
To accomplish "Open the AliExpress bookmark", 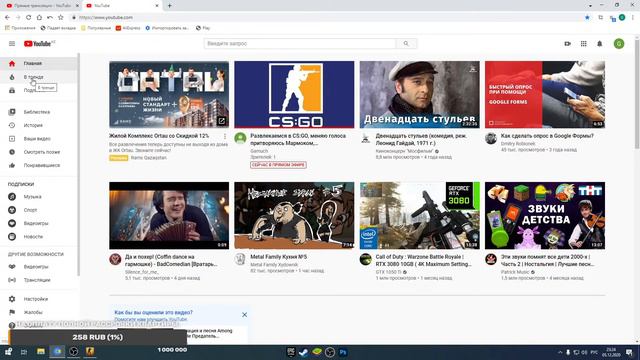I will pyautogui.click(x=128, y=28).
